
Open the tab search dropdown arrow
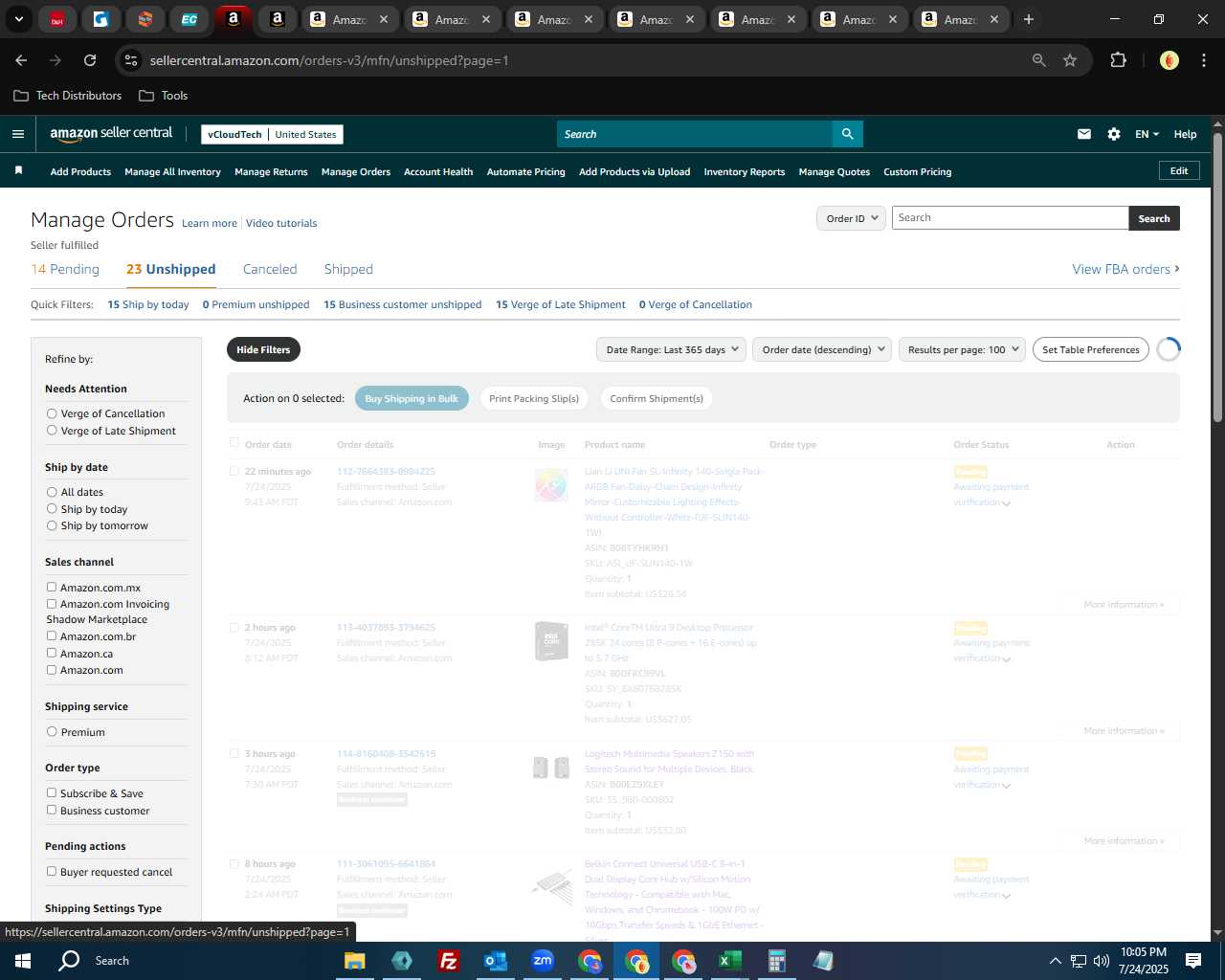coord(19,19)
